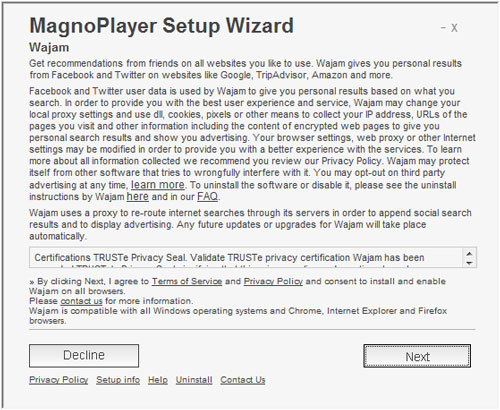
Task: Open Privacy Policy in the footer links
Action: point(59,380)
